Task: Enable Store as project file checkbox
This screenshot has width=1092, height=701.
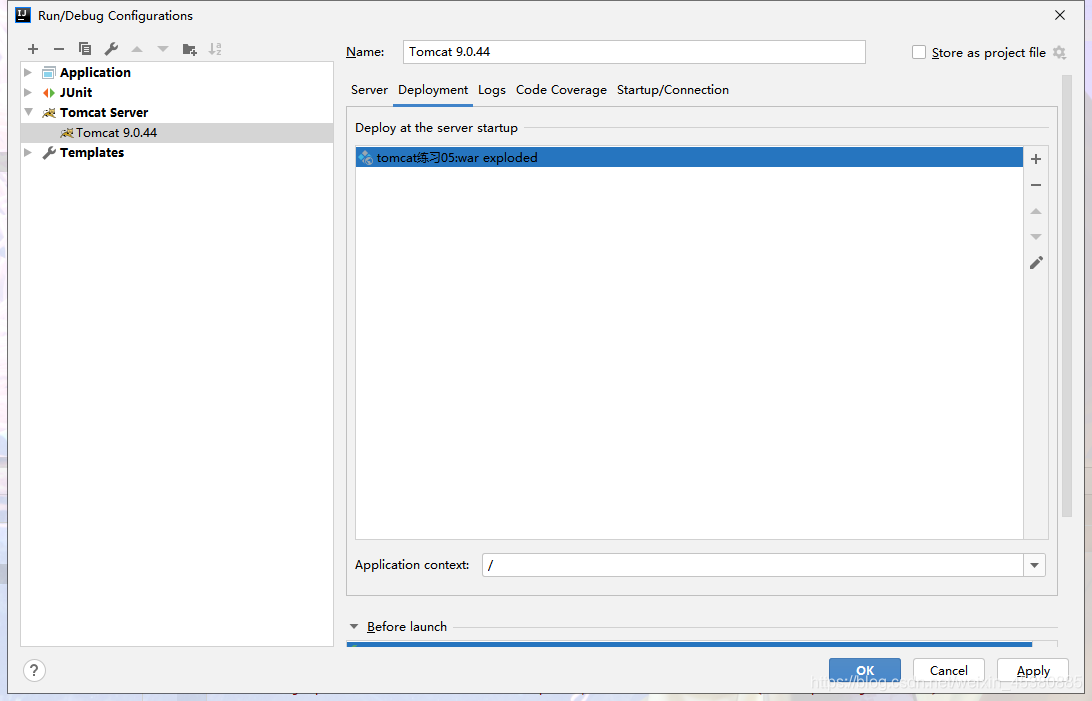Action: point(919,52)
